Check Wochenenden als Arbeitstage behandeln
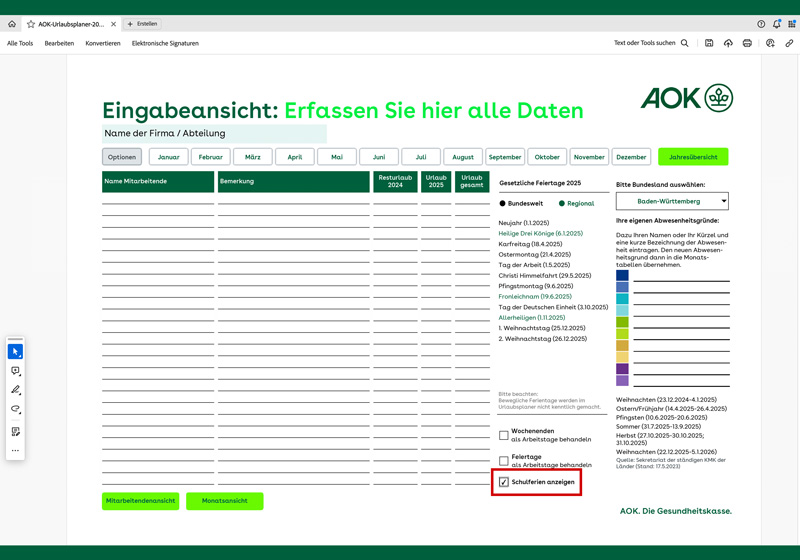The height and width of the screenshot is (560, 800). [504, 435]
